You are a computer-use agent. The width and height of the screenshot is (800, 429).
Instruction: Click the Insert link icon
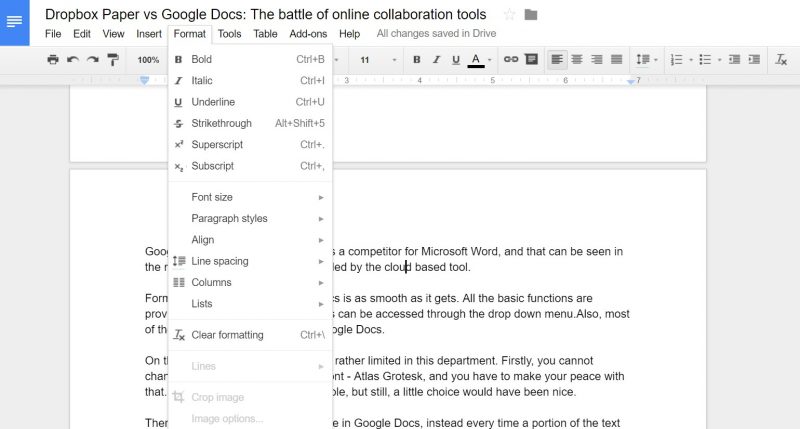point(511,59)
